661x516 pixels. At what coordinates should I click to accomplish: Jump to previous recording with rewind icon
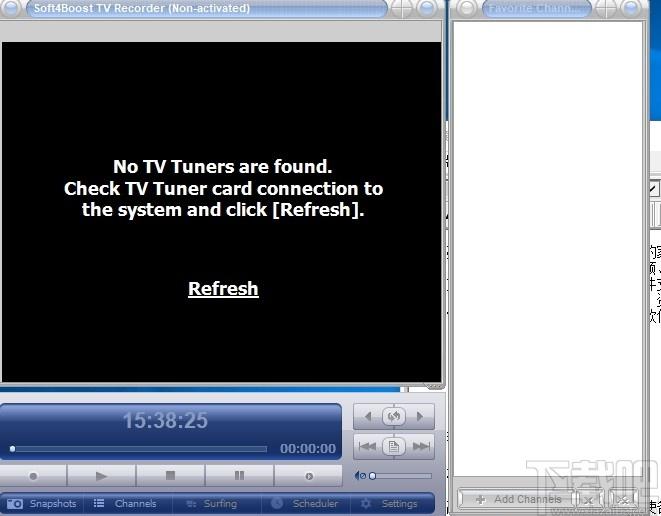[x=368, y=446]
